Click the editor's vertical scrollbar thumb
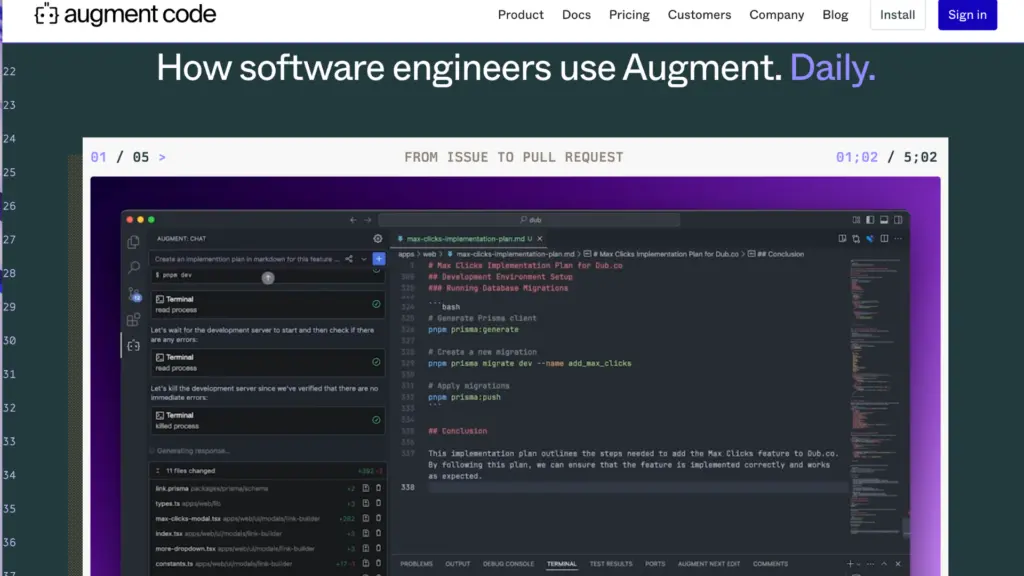 [906, 526]
